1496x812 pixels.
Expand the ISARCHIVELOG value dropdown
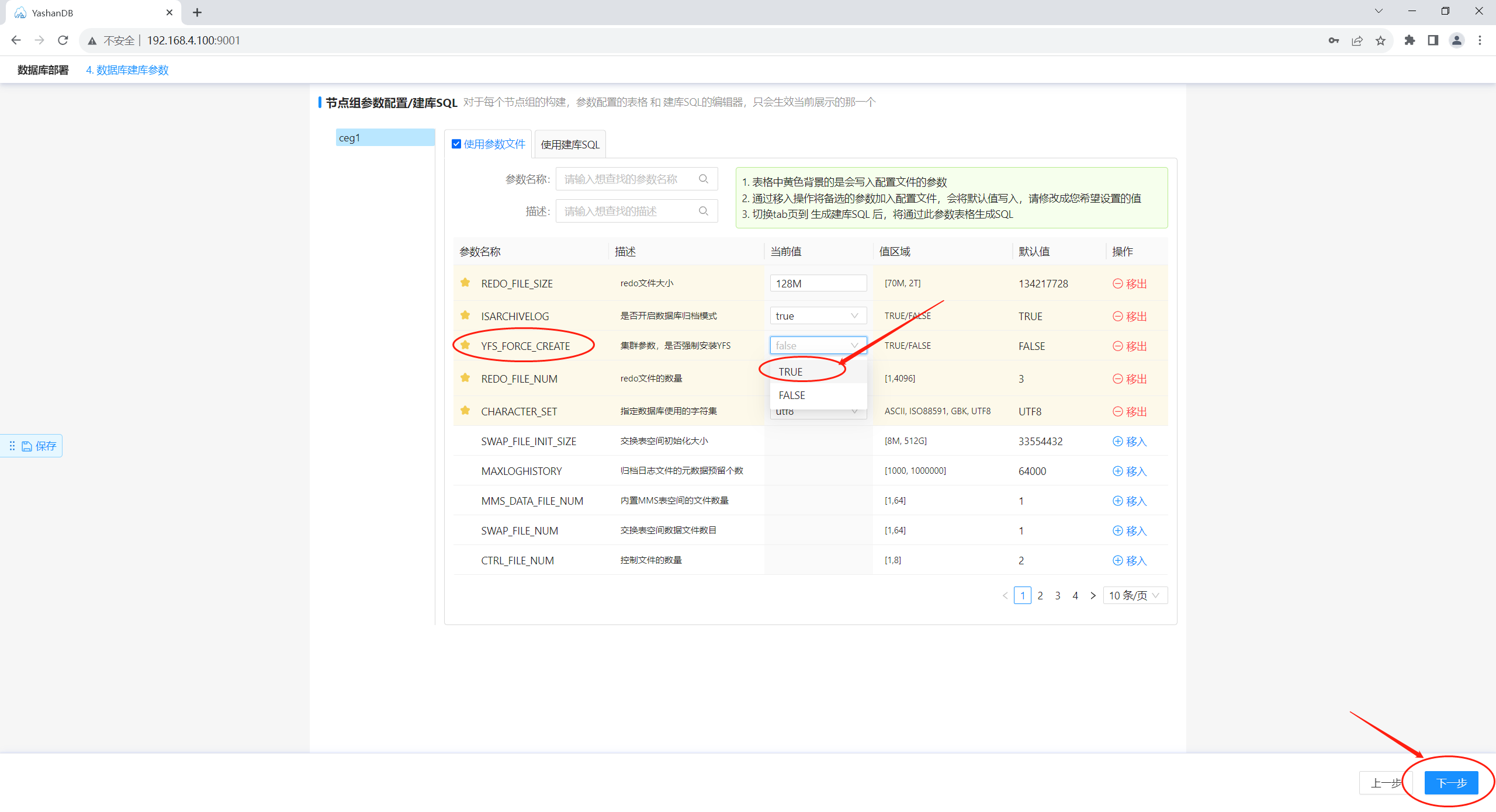855,315
